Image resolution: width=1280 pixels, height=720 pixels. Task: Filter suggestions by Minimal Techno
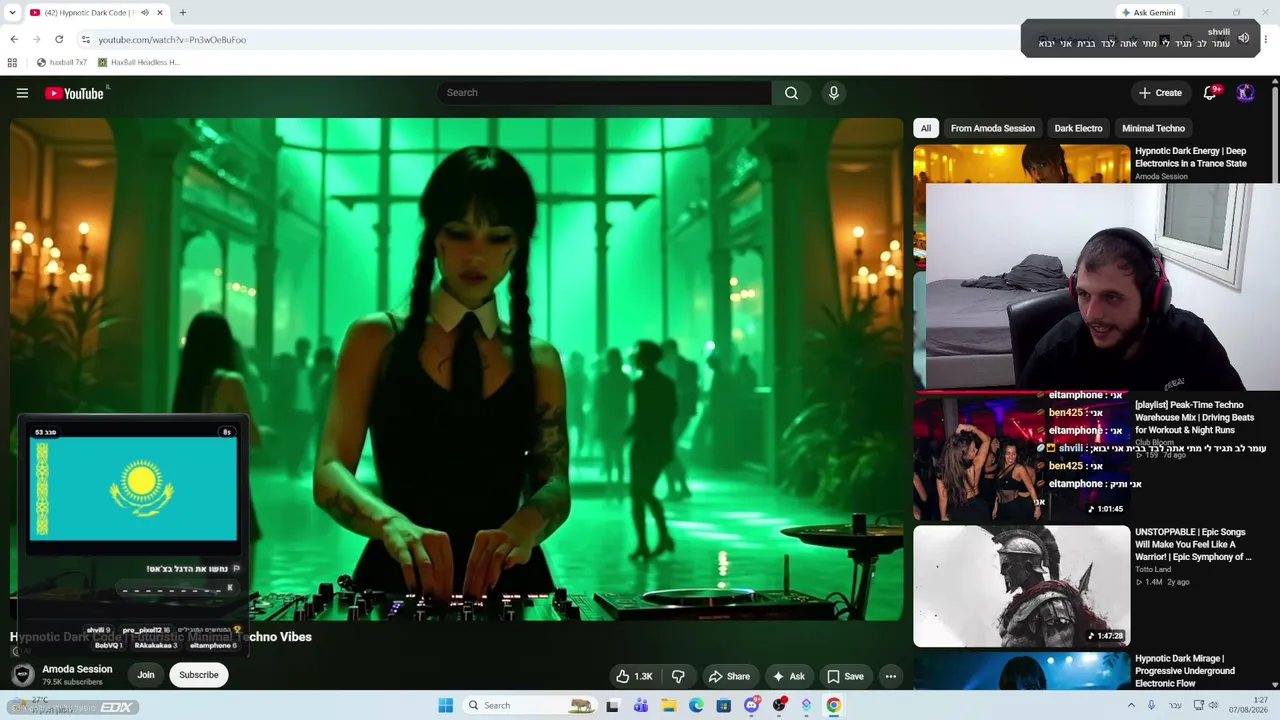[x=1153, y=128]
